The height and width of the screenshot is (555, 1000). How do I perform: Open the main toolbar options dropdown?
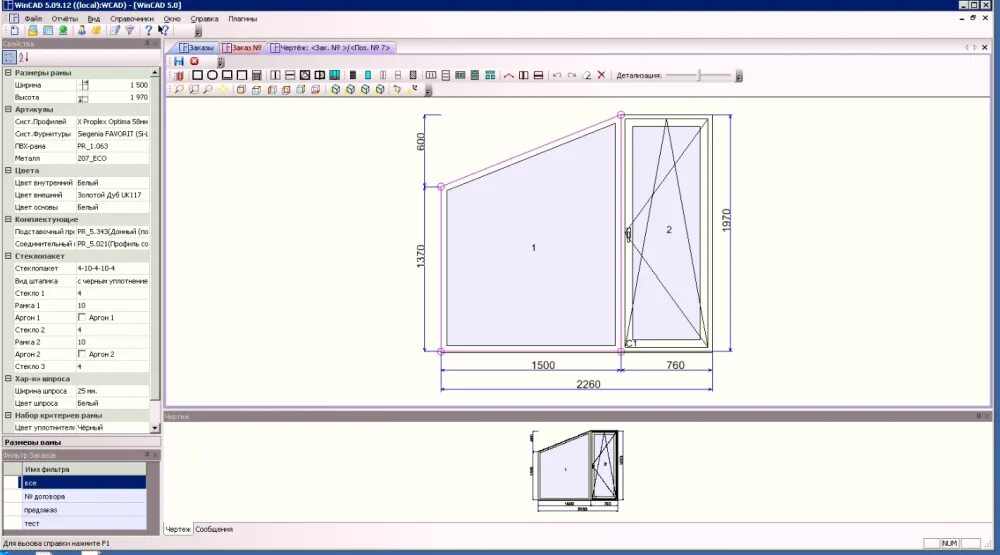(x=198, y=31)
